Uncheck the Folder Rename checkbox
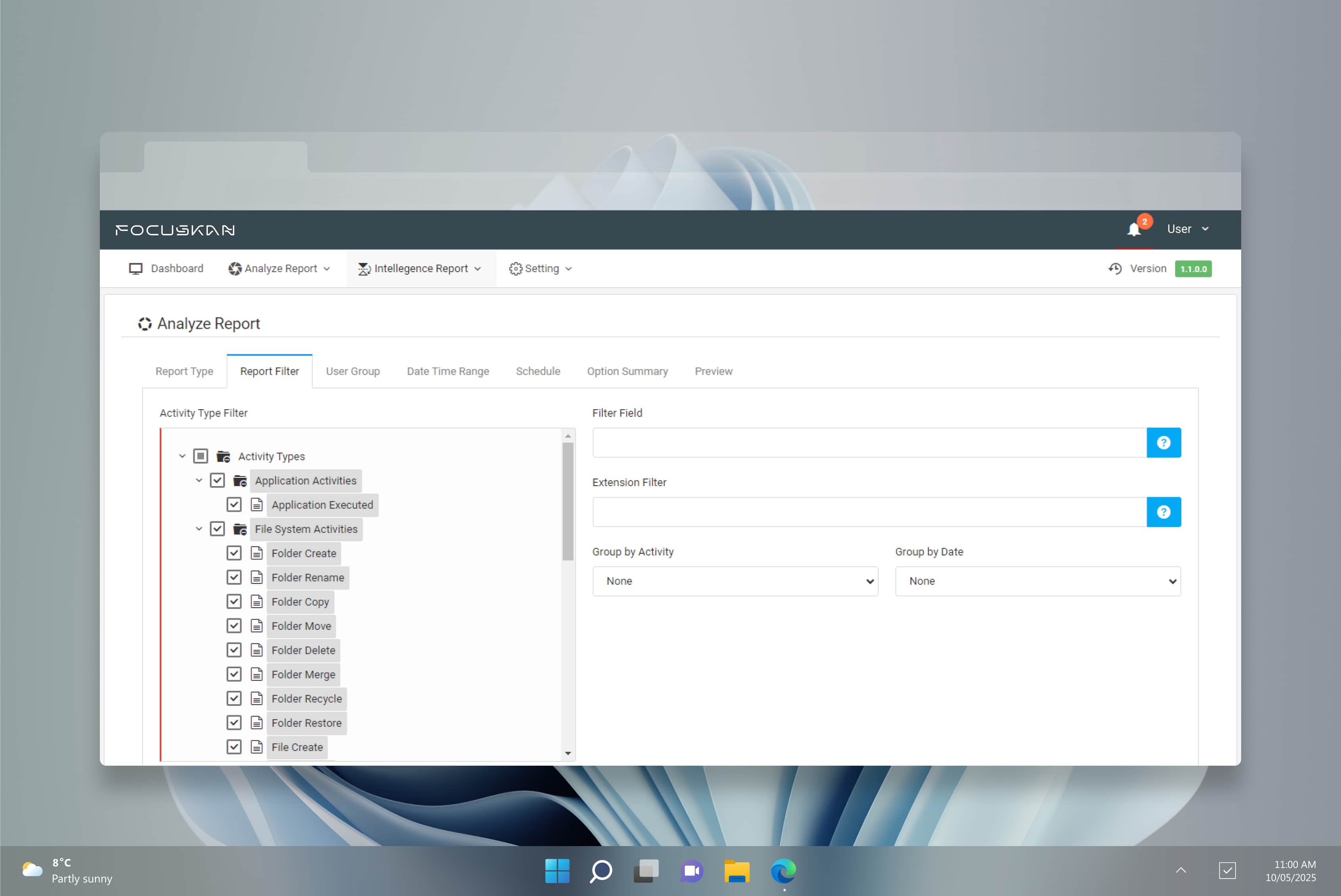 click(x=234, y=577)
